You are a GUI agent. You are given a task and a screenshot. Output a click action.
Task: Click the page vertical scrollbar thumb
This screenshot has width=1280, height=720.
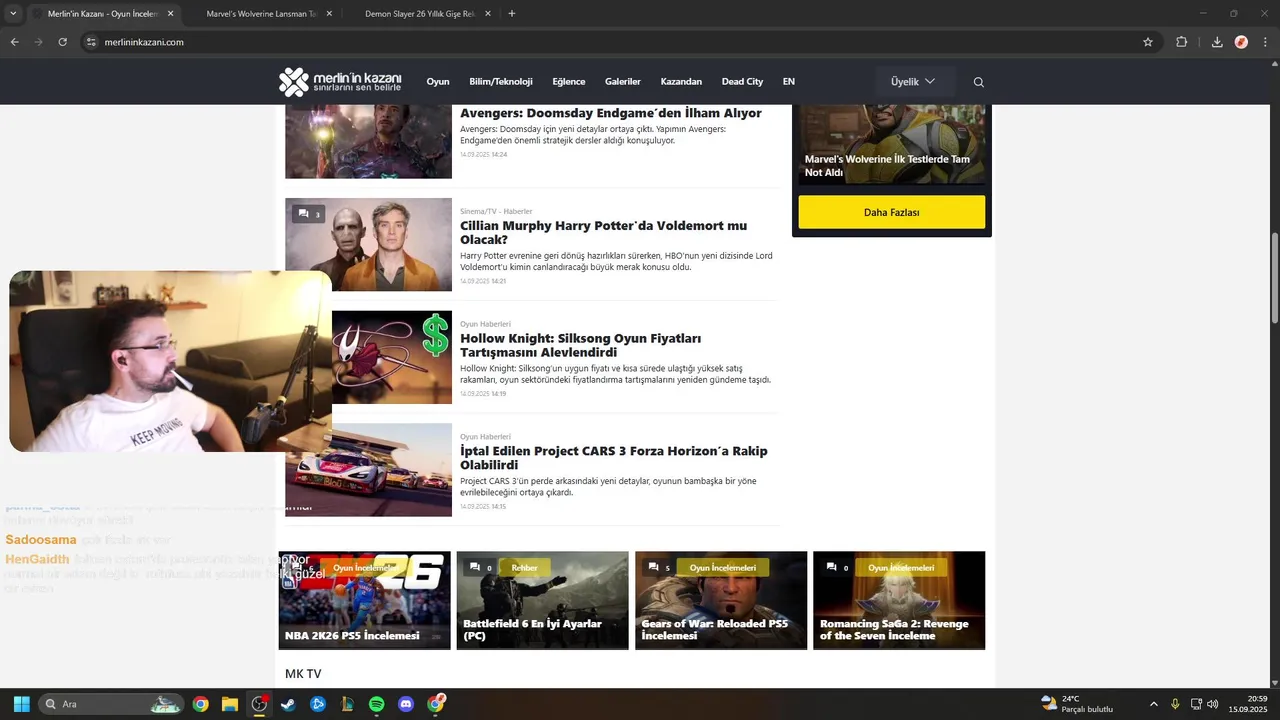[1274, 277]
